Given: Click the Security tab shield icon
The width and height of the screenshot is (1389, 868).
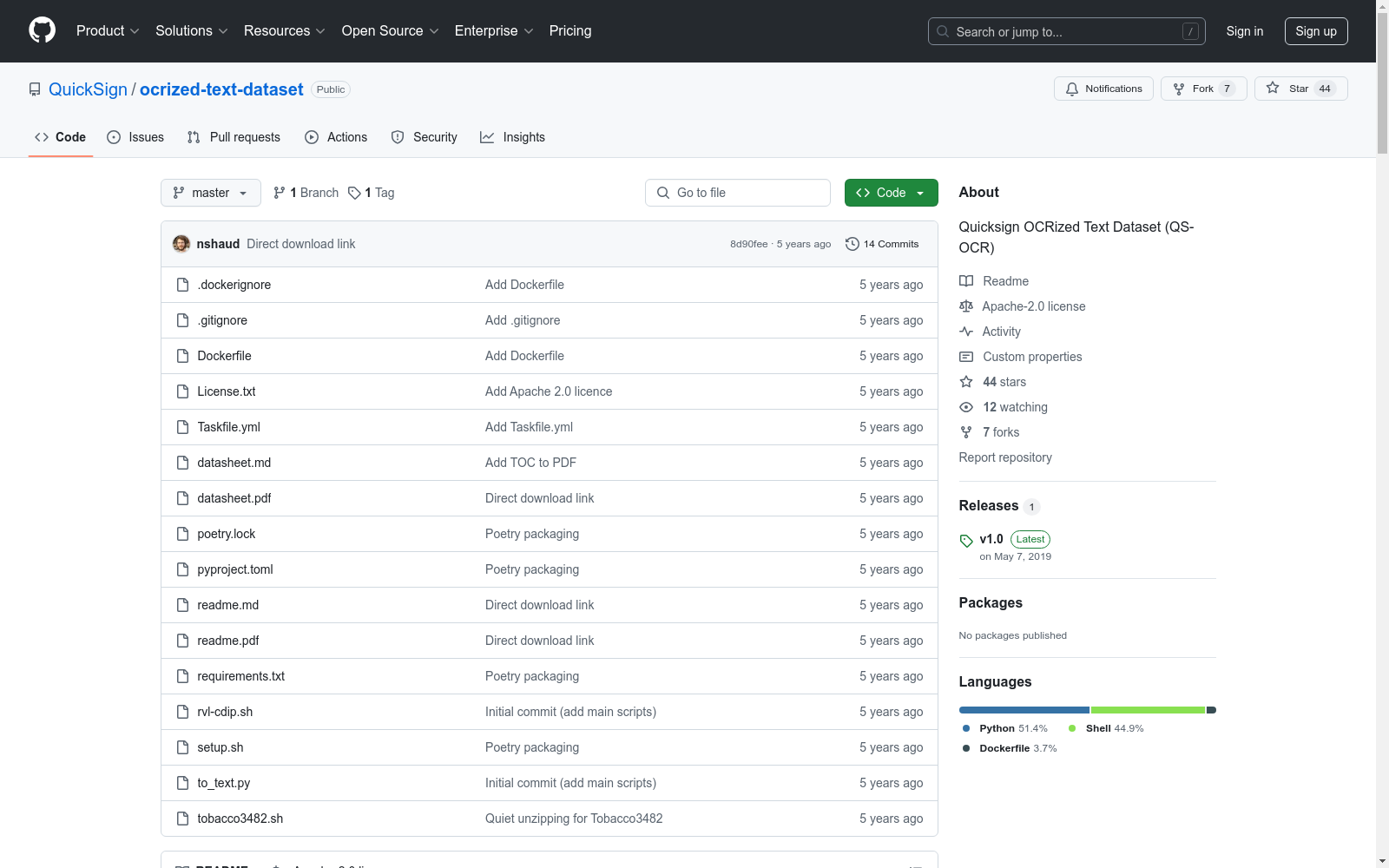Looking at the screenshot, I should click(398, 137).
